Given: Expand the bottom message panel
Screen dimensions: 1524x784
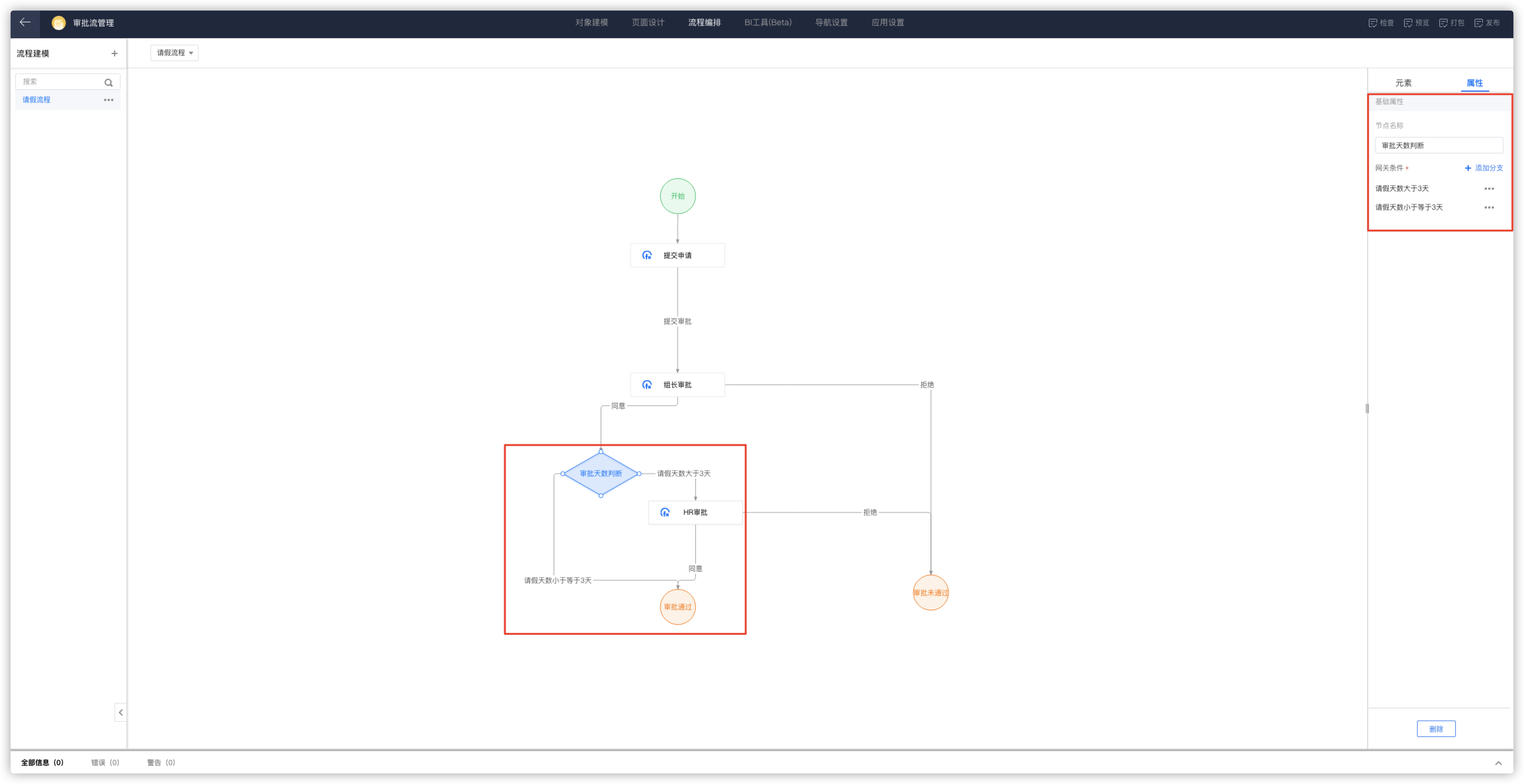Looking at the screenshot, I should [1498, 763].
